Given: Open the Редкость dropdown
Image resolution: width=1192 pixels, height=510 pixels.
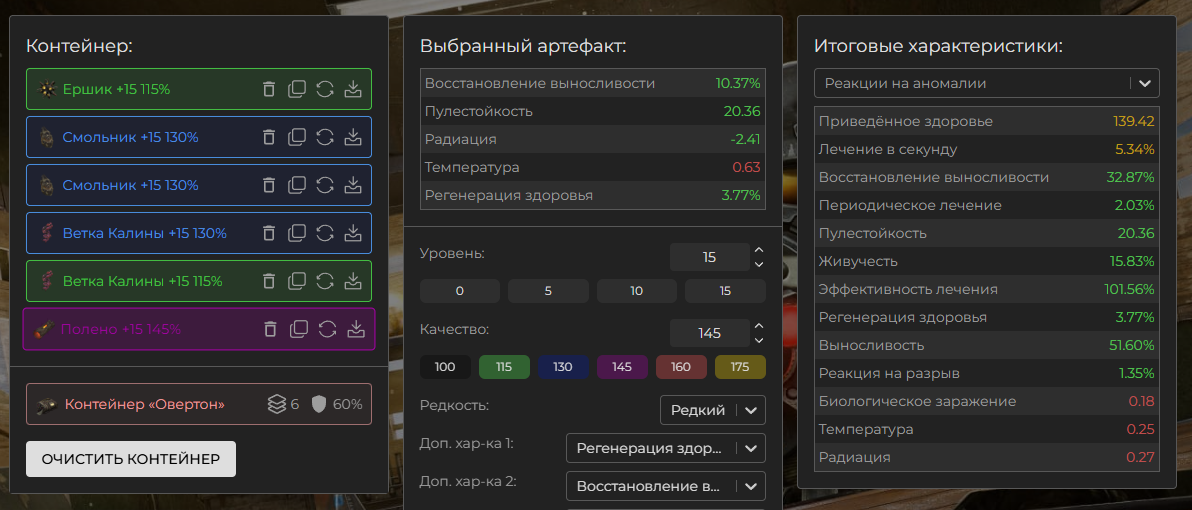Looking at the screenshot, I should tap(712, 410).
